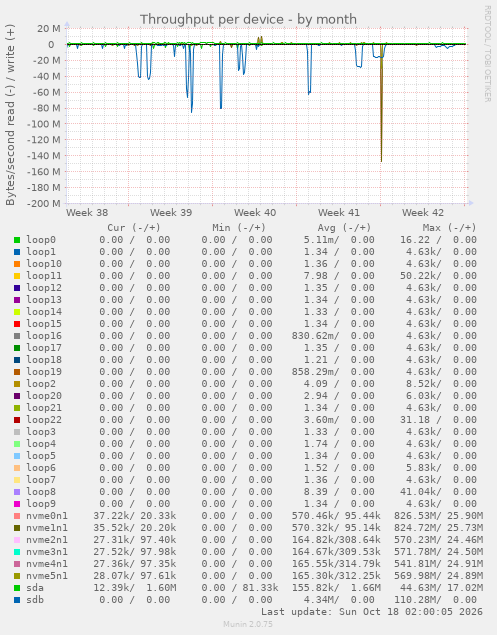Select the nvme1n1 legend label
Image resolution: width=497 pixels, height=635 pixels.
tap(47, 528)
